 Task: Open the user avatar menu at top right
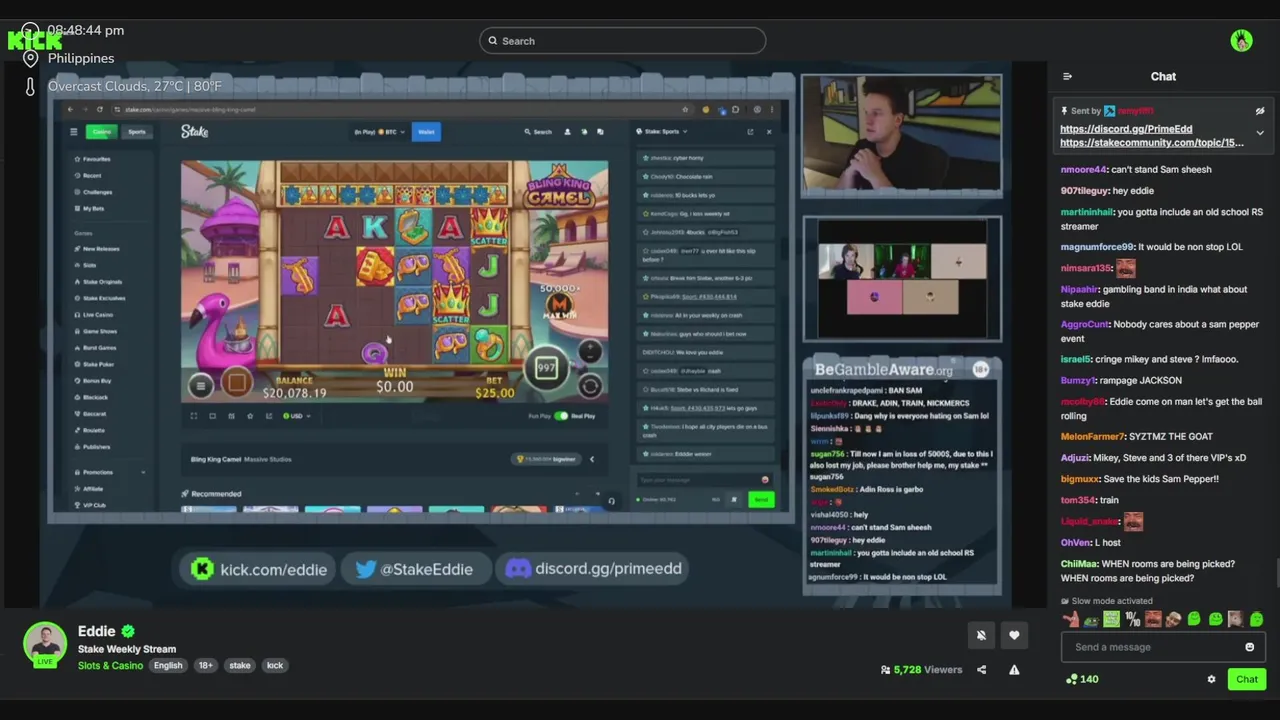(x=1241, y=41)
